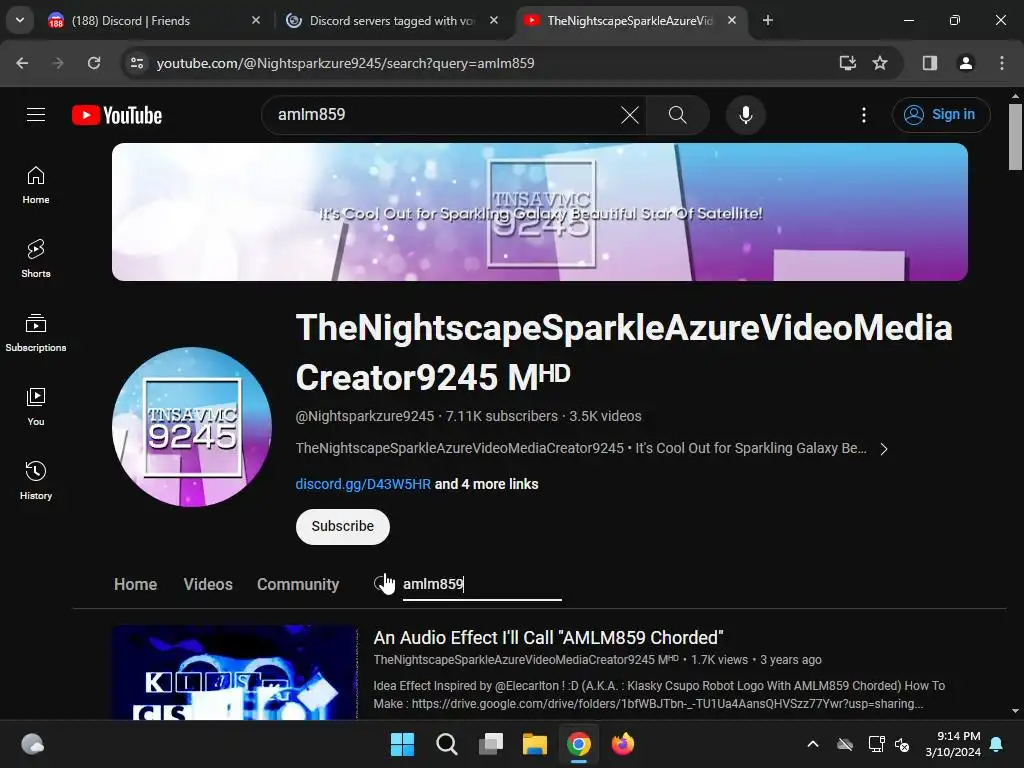This screenshot has width=1024, height=768.
Task: Go back with the browser arrow
Action: [x=22, y=63]
